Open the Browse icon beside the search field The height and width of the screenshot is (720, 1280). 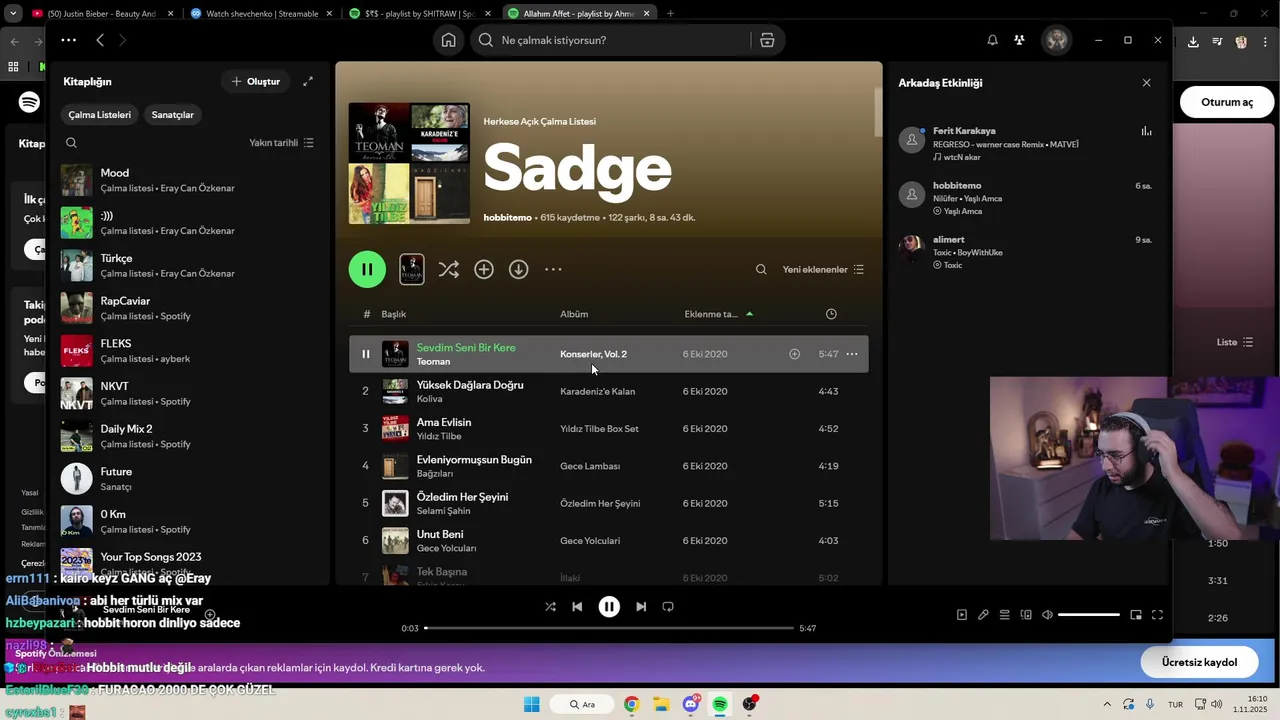[x=767, y=40]
